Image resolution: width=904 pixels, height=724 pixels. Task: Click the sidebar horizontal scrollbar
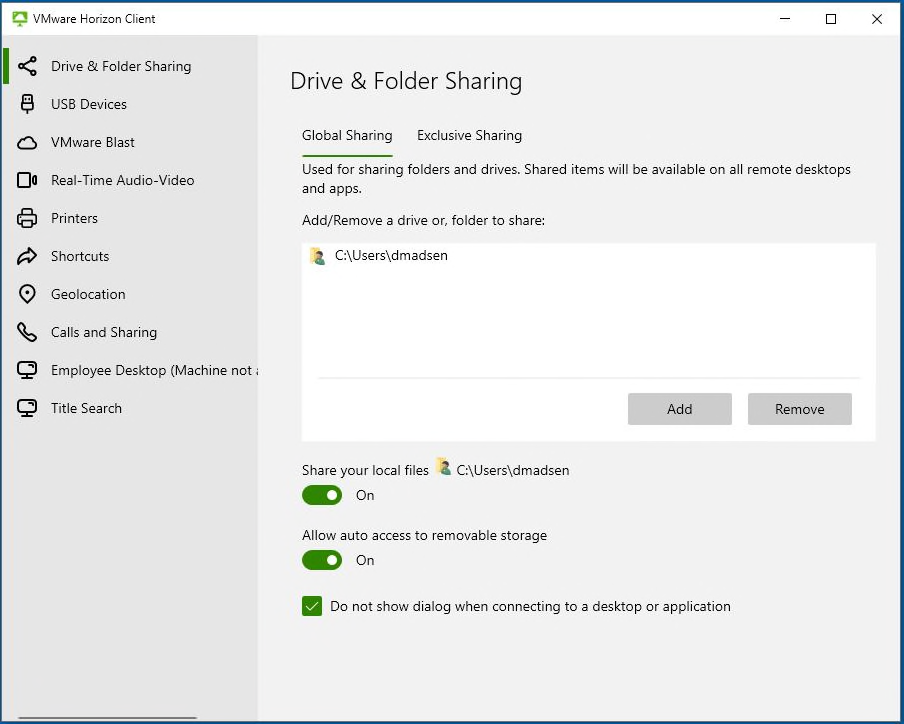click(107, 718)
